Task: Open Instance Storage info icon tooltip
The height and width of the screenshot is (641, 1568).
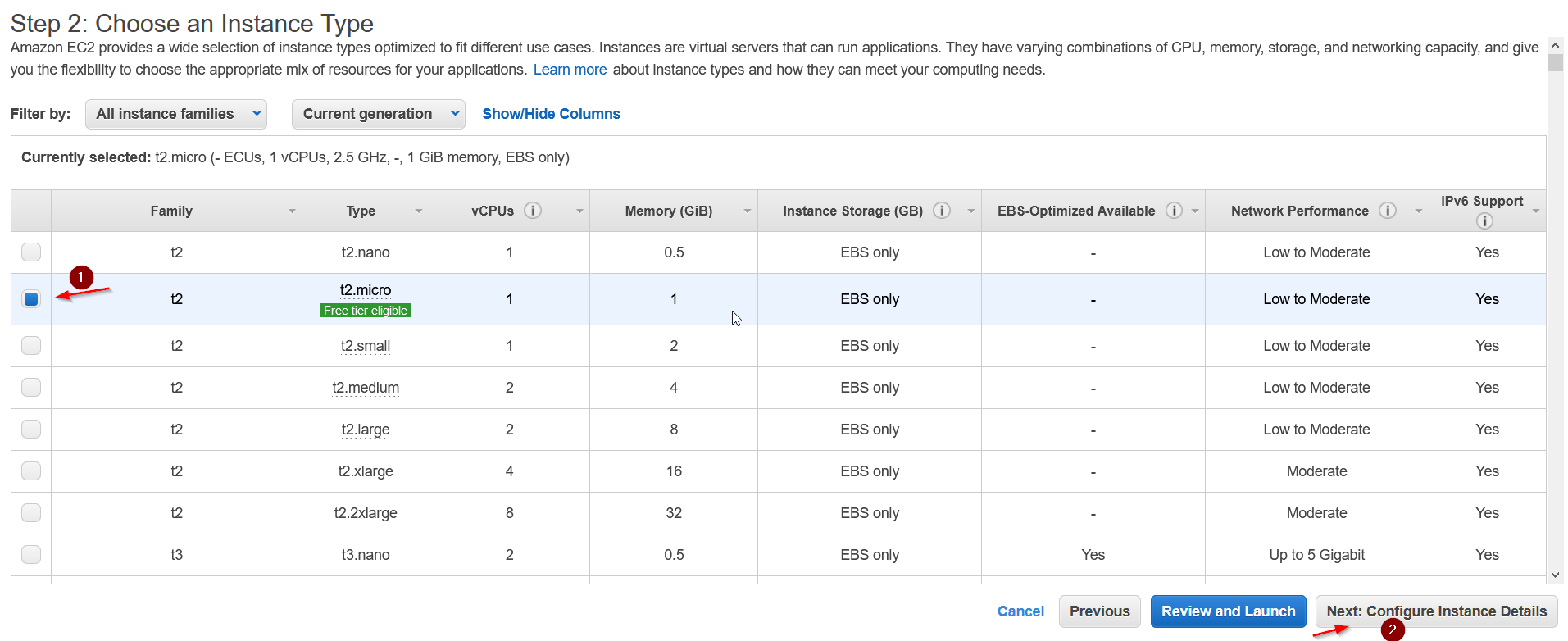Action: pyautogui.click(x=942, y=211)
